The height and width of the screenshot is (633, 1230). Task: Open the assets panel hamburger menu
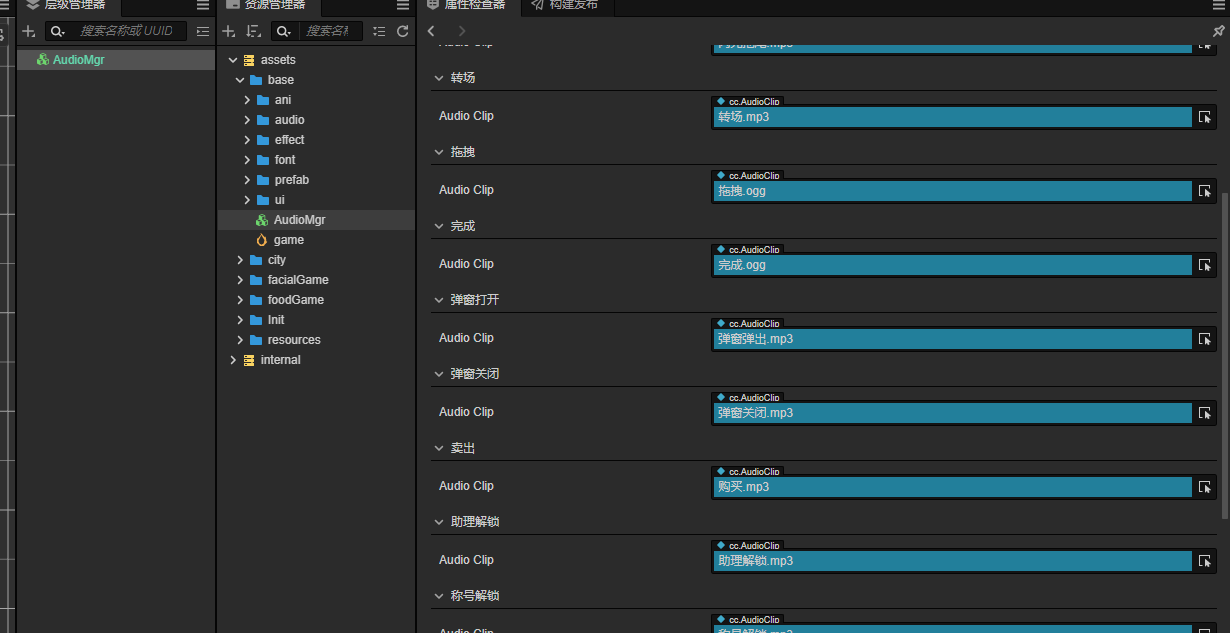403,5
